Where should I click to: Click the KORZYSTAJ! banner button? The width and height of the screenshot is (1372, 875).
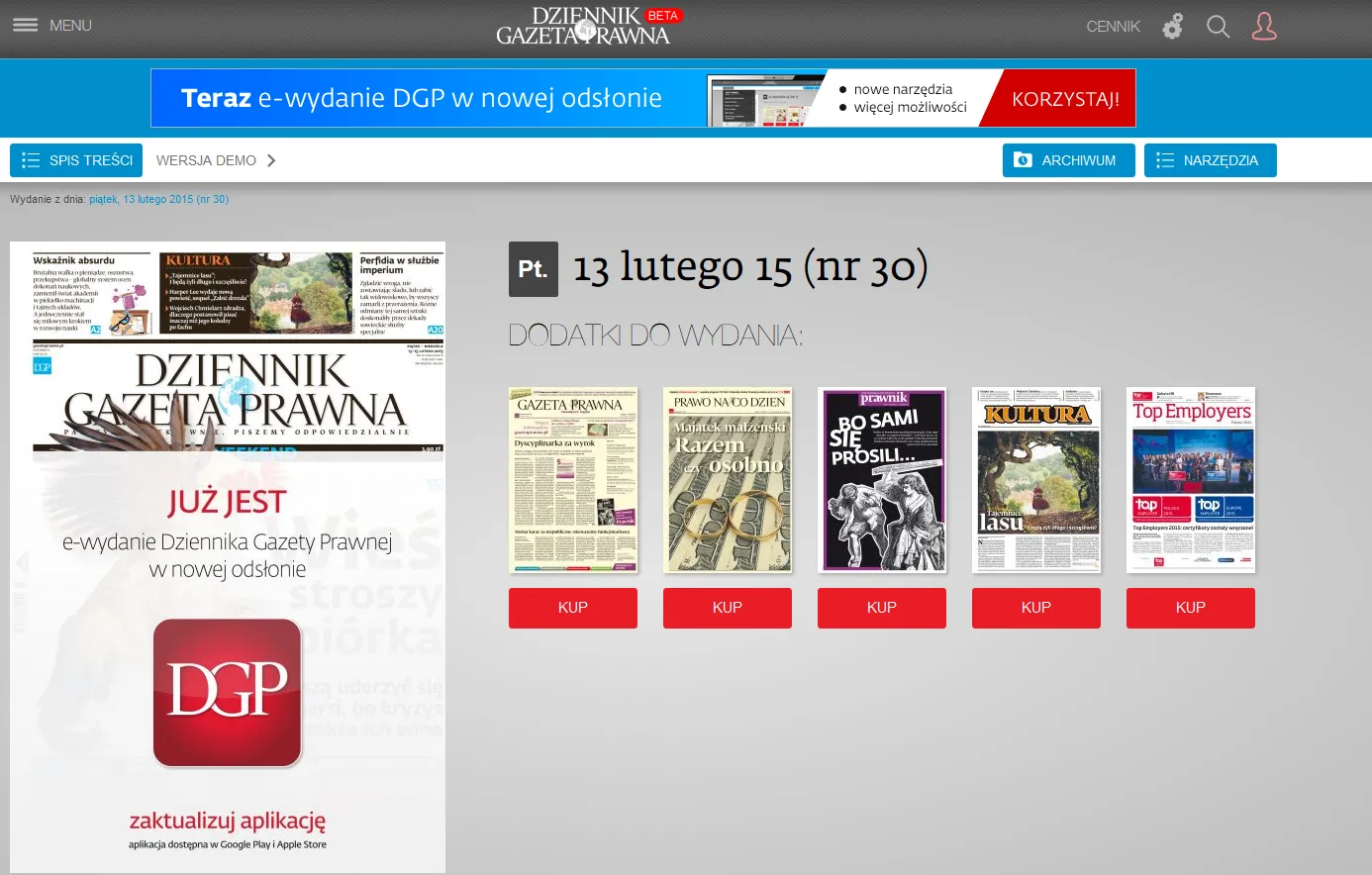[1065, 99]
